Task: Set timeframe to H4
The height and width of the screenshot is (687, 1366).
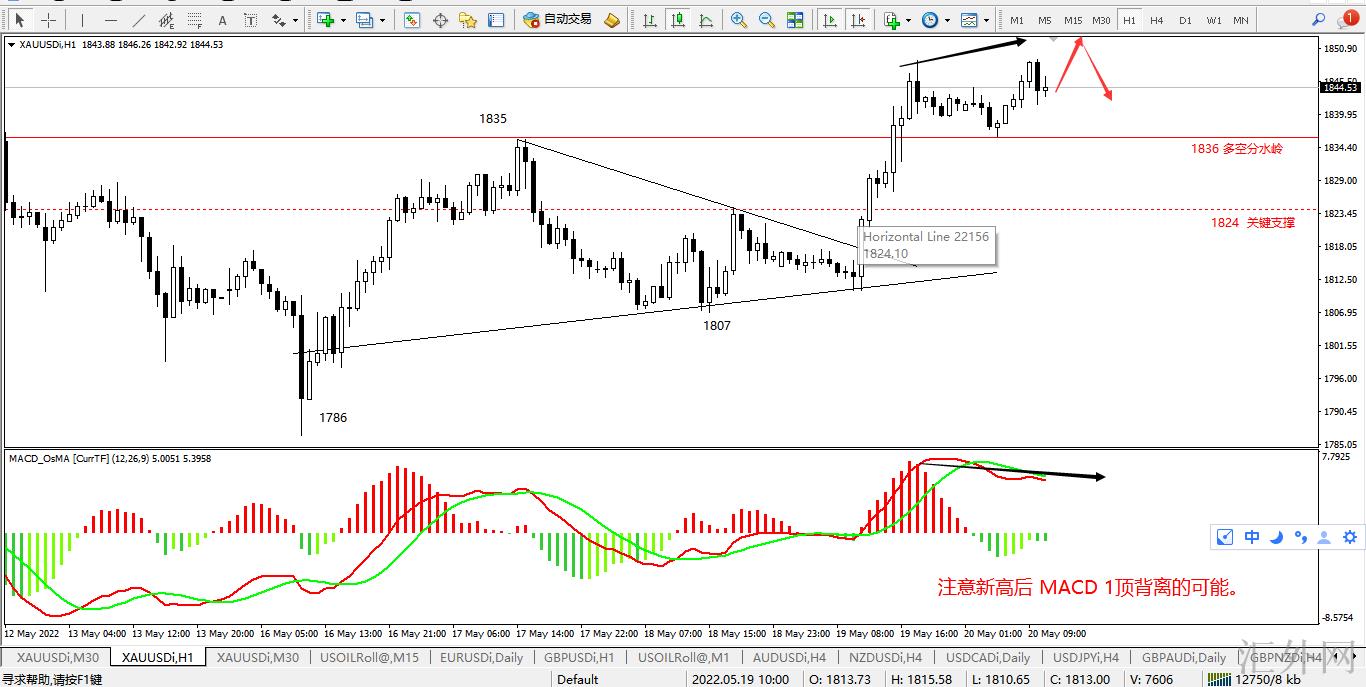Action: 1156,20
